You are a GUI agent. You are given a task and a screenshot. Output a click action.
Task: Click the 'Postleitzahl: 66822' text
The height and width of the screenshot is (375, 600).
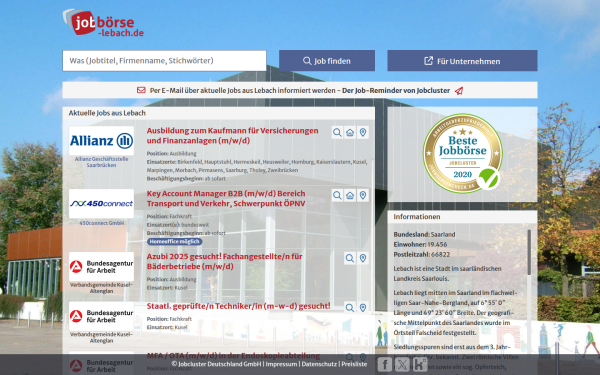[422, 254]
